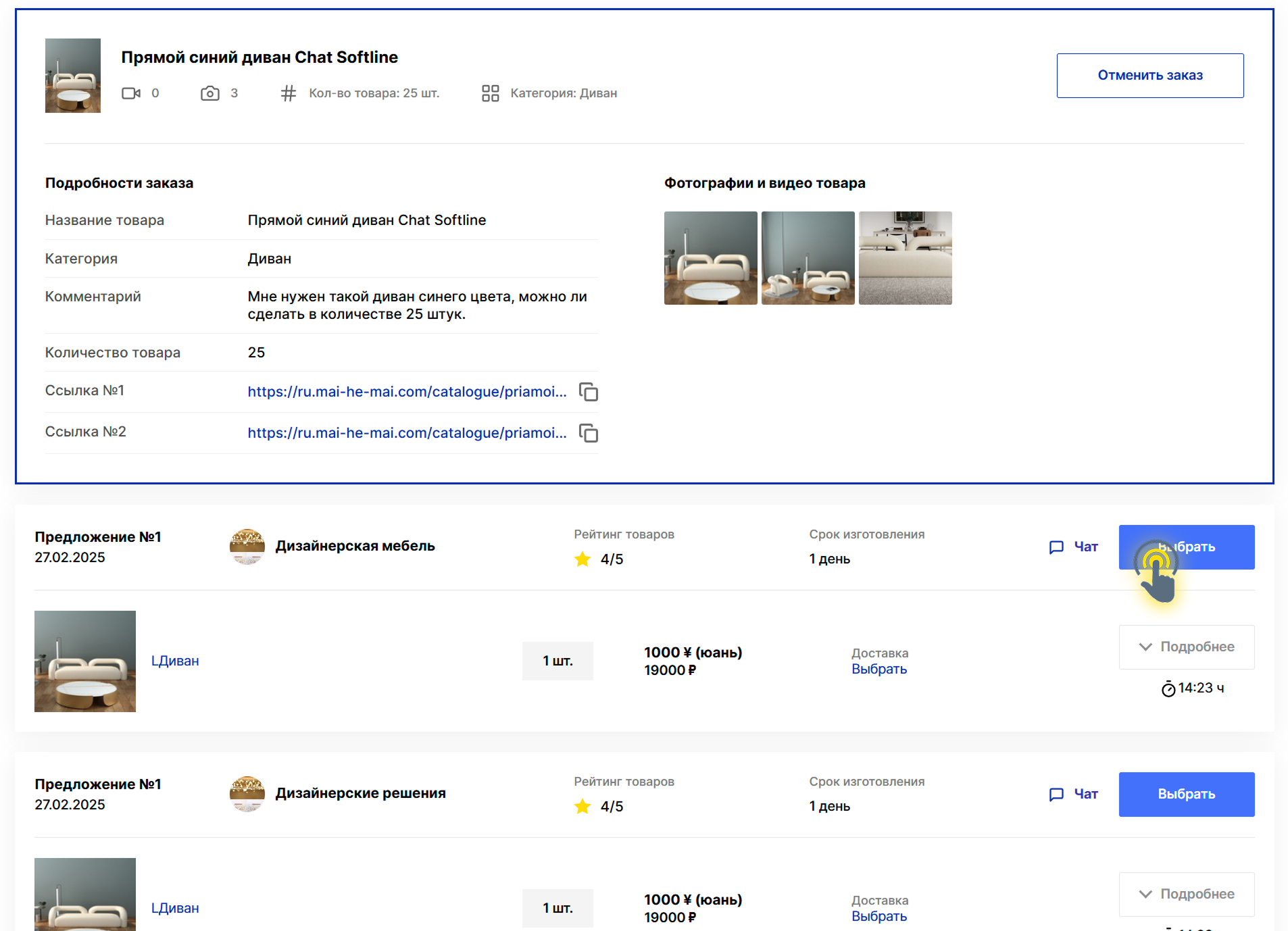Choose the Дизайнерская мебель offer with Выбрать

[1186, 547]
